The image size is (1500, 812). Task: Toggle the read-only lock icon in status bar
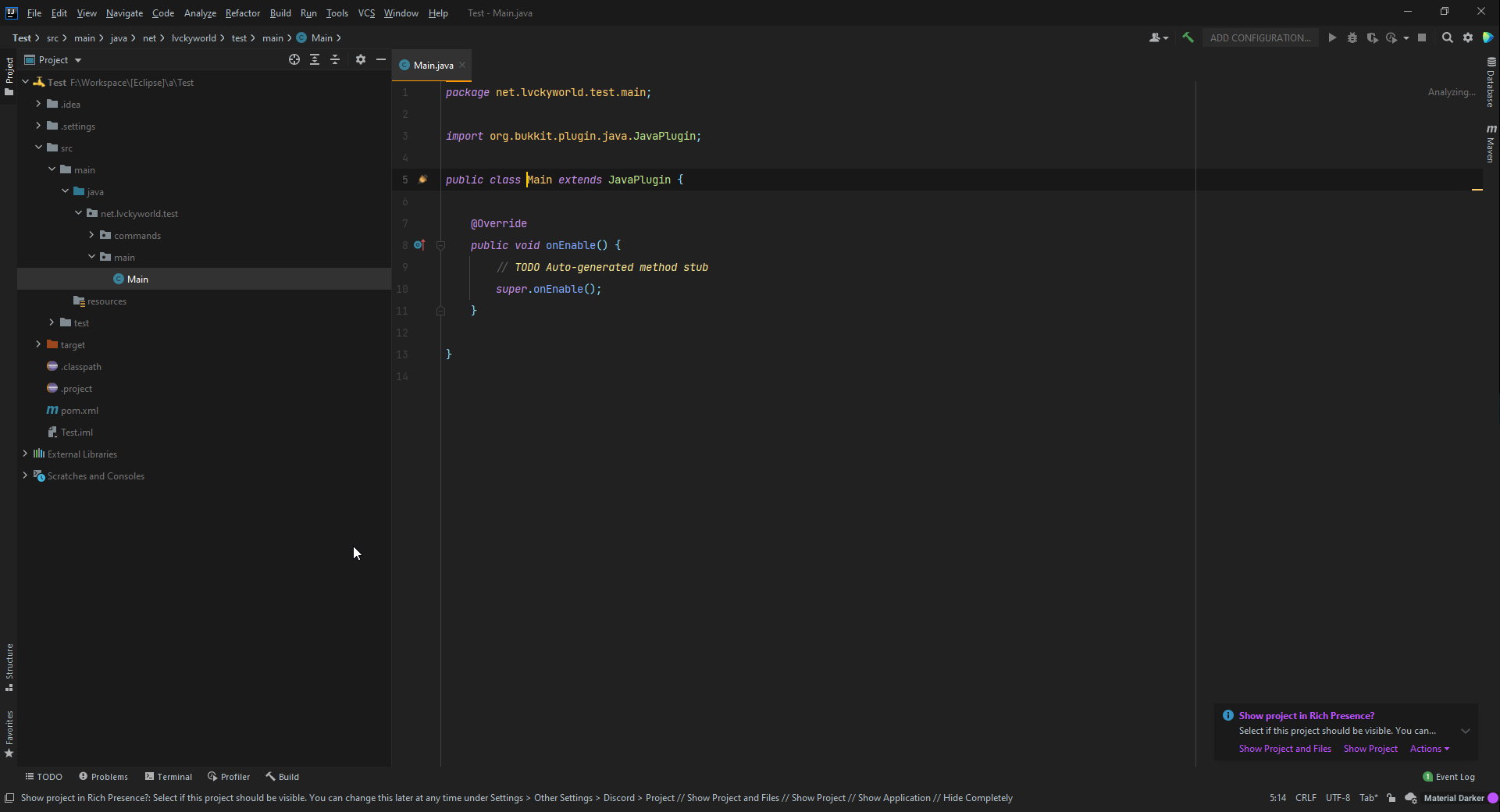click(1391, 798)
